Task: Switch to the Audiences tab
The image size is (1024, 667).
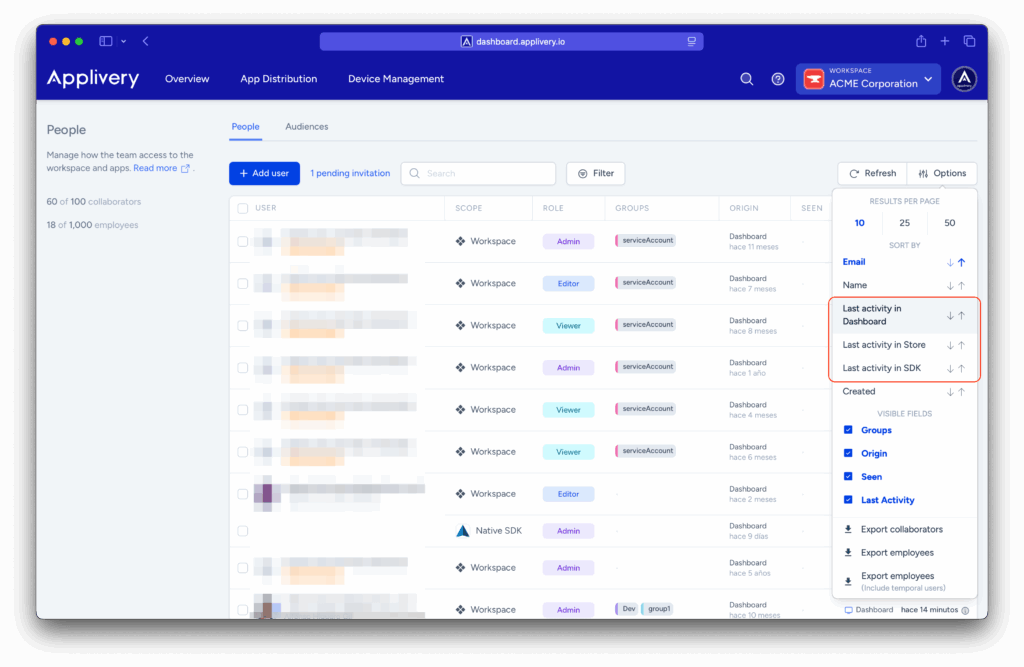Action: [x=306, y=127]
